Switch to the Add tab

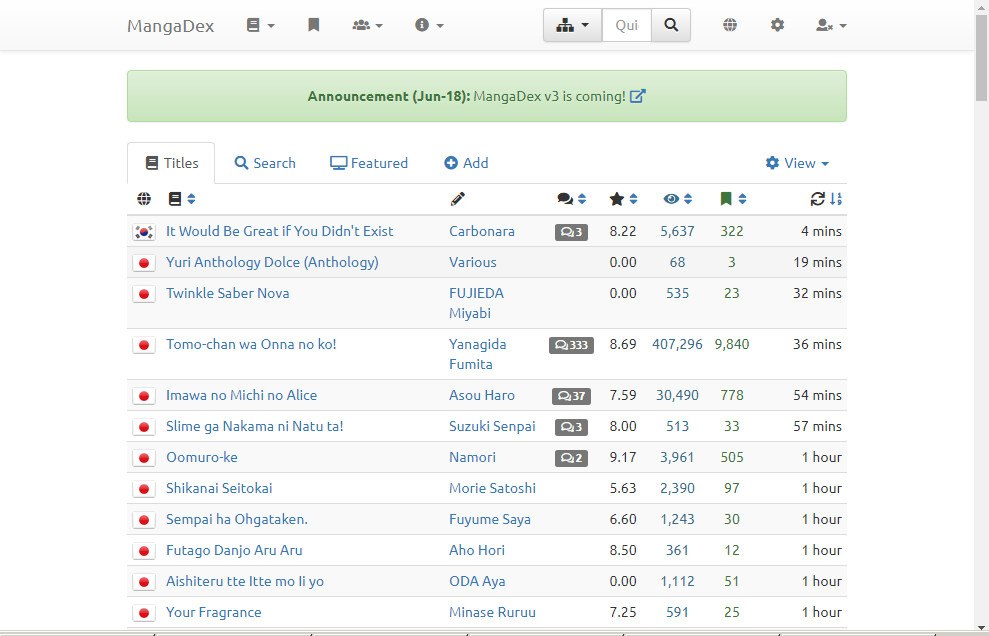coord(466,163)
